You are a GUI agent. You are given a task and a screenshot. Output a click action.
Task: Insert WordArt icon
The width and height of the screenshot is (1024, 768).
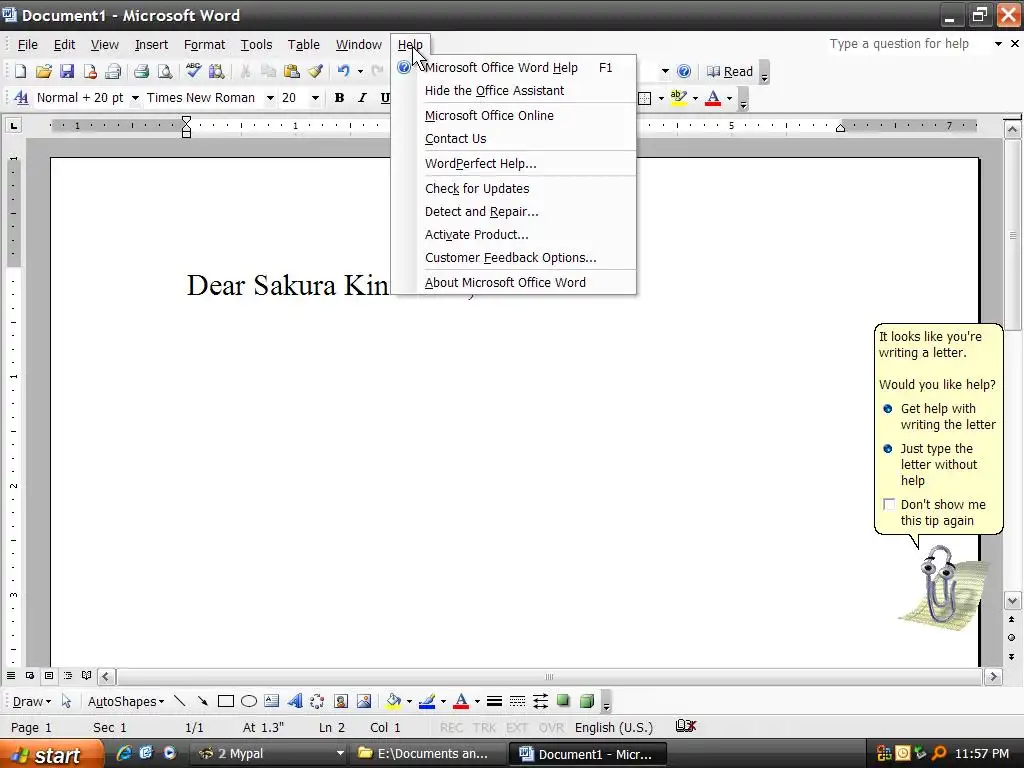tap(295, 701)
